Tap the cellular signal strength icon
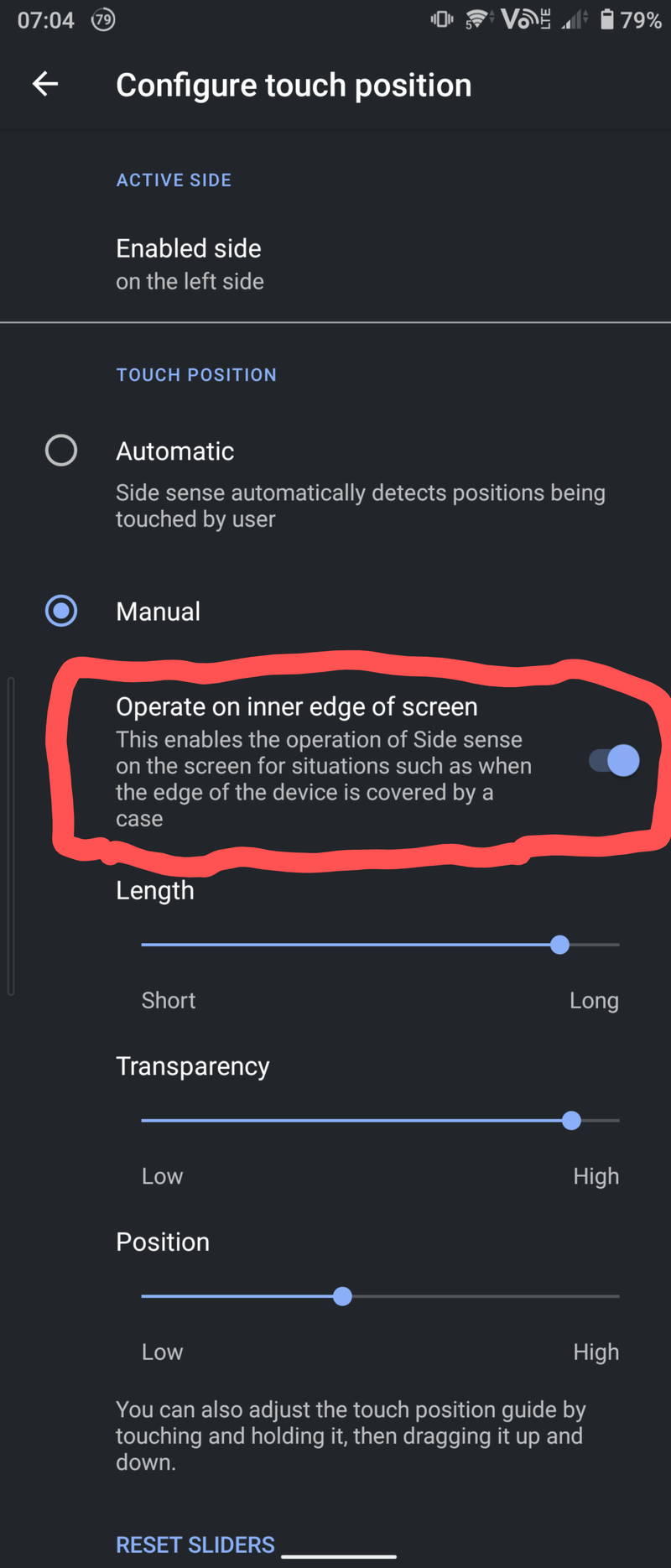The height and width of the screenshot is (1568, 671). tap(575, 19)
